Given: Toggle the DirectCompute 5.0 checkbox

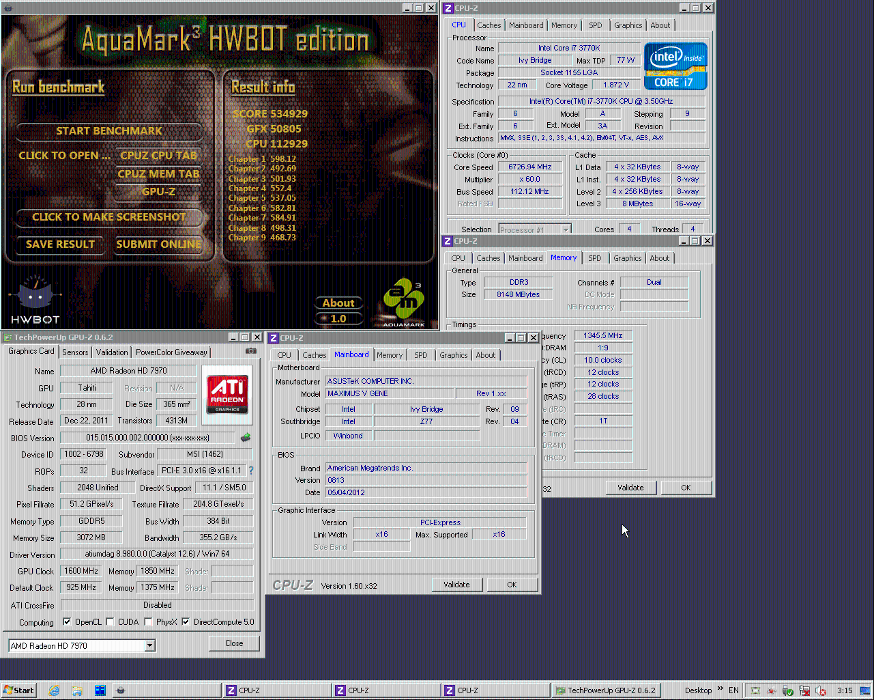Looking at the screenshot, I should click(x=186, y=621).
